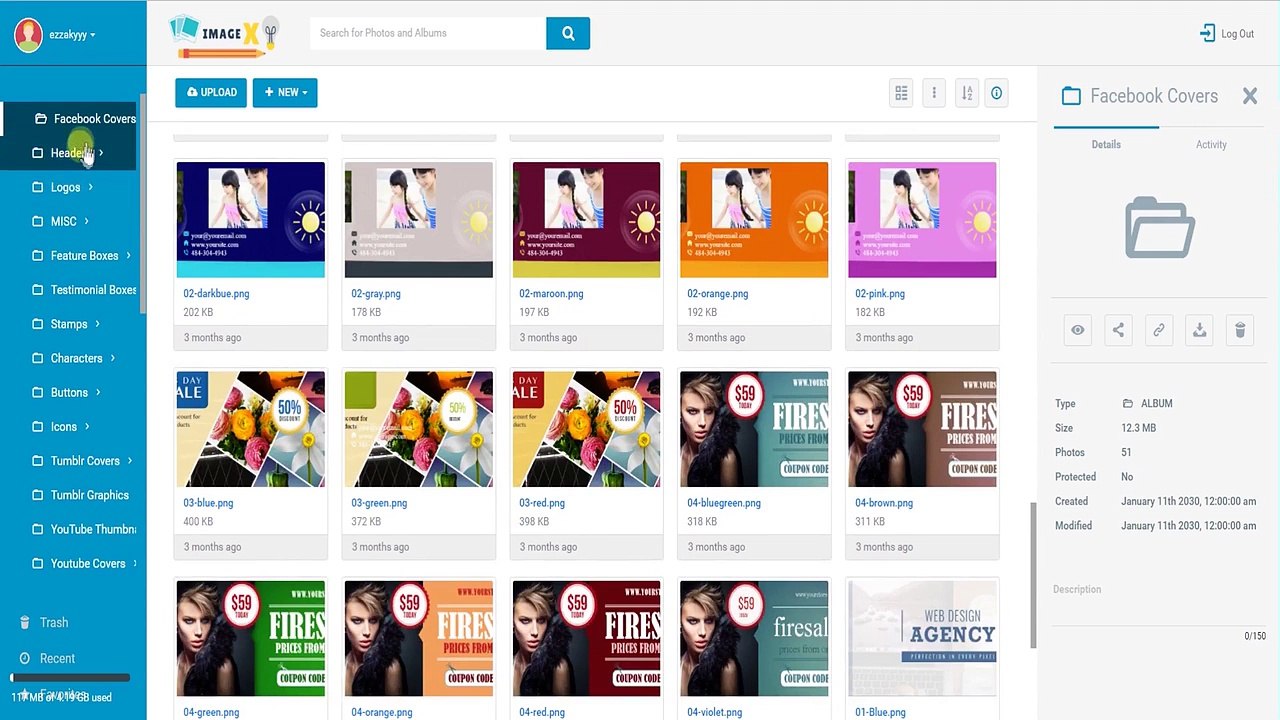Open the 04-bluegreen.png file link
Viewport: 1280px width, 720px height.
(724, 503)
